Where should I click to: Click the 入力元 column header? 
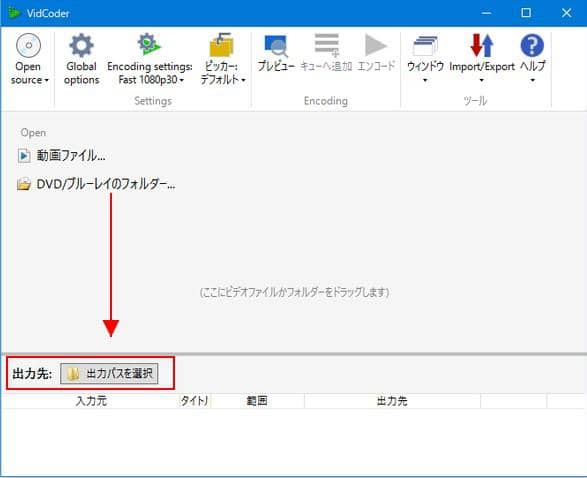[x=91, y=401]
